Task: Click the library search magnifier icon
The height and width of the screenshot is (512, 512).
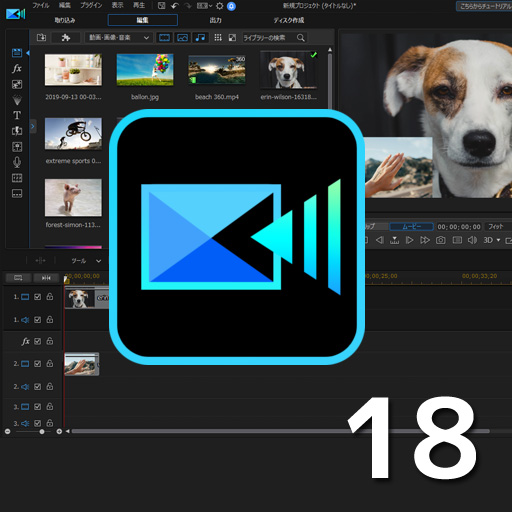Action: click(x=301, y=38)
